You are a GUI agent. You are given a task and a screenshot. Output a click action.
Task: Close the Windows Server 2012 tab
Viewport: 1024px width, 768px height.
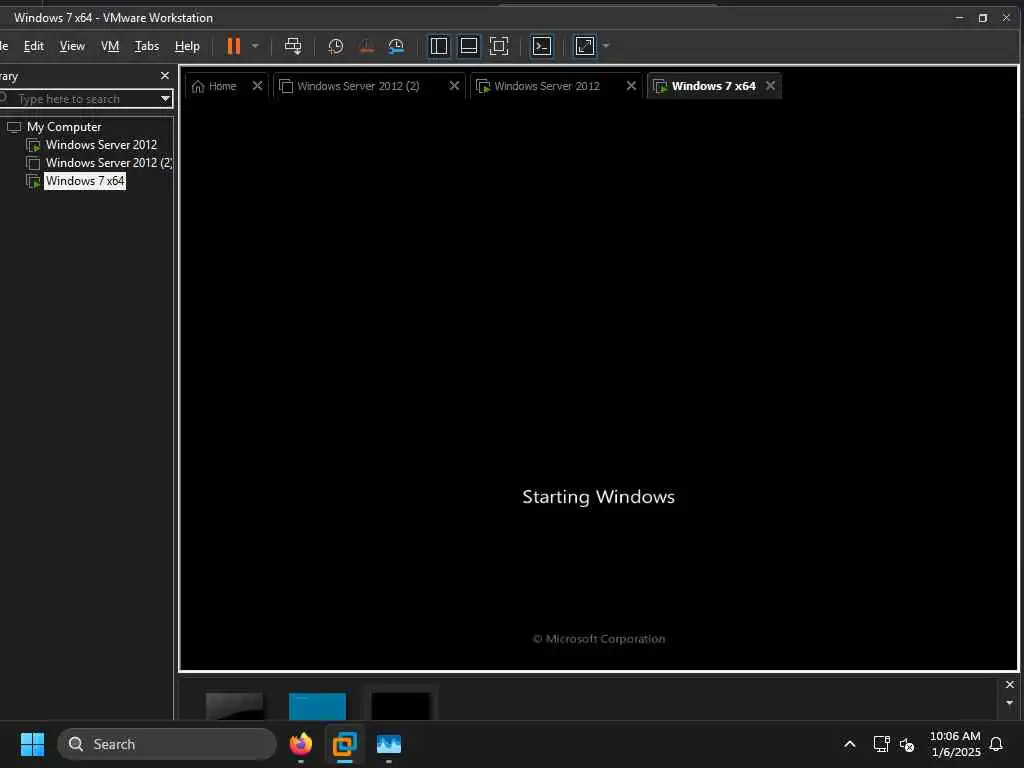coord(632,86)
